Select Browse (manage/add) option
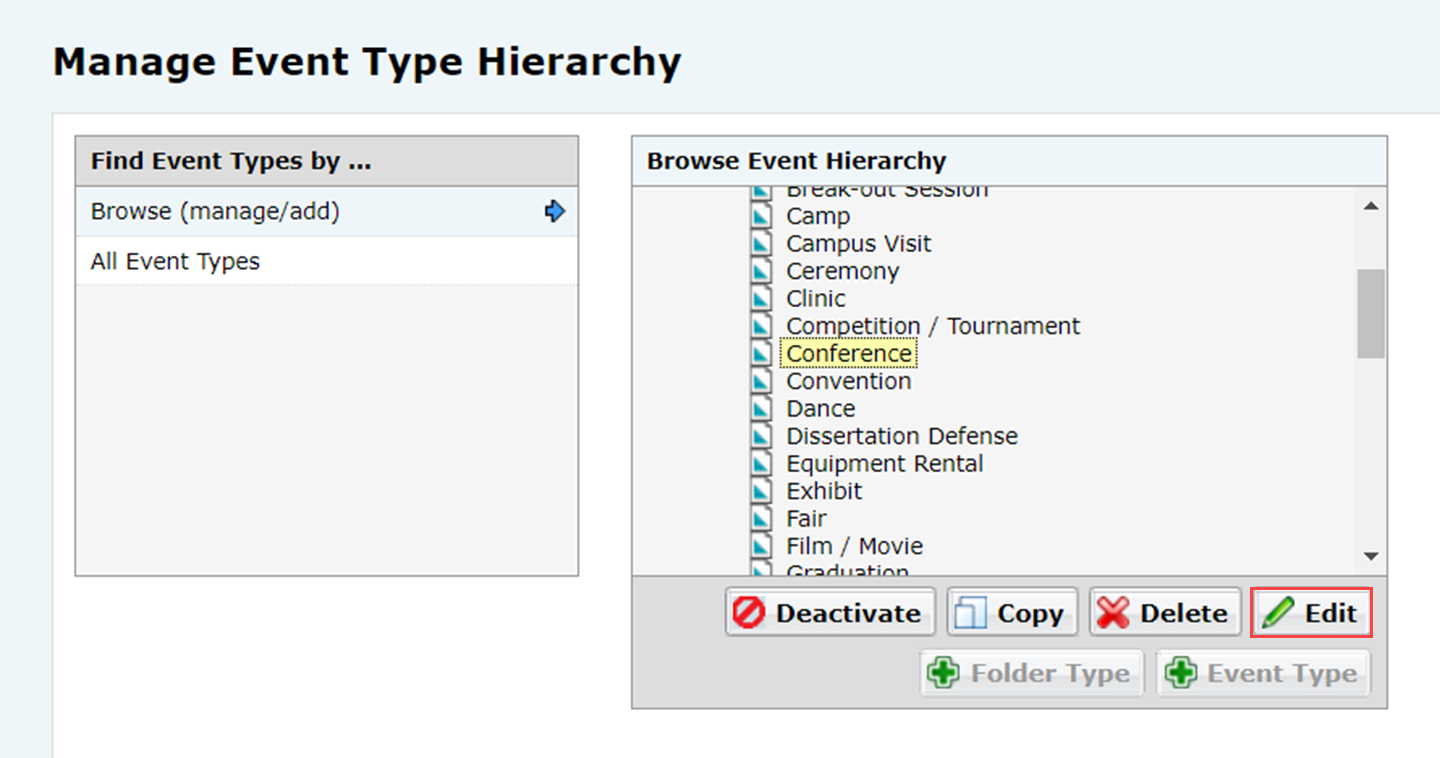 click(x=215, y=212)
